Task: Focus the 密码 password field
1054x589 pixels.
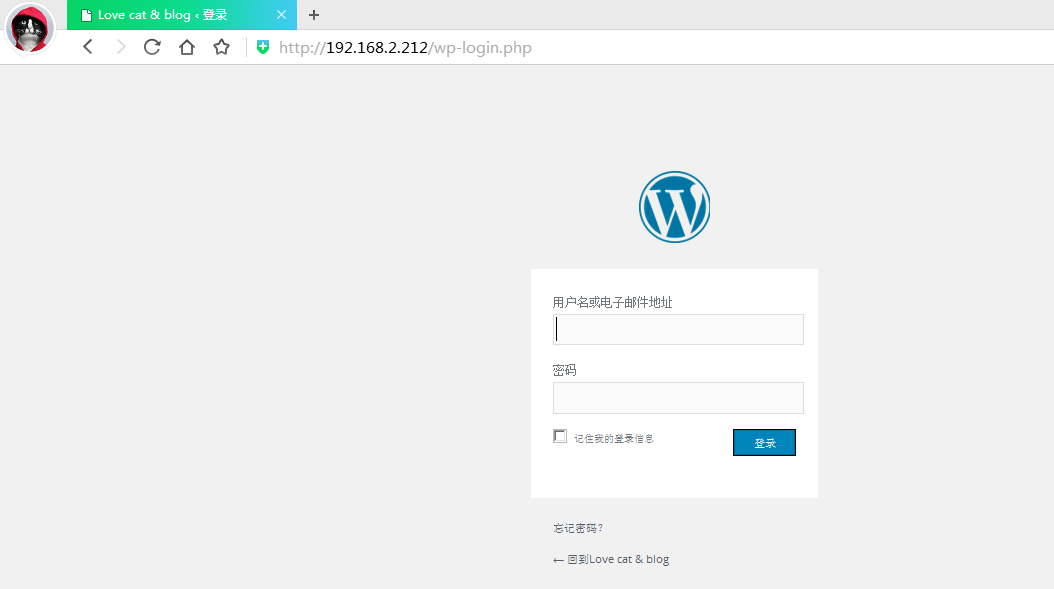Action: 678,398
